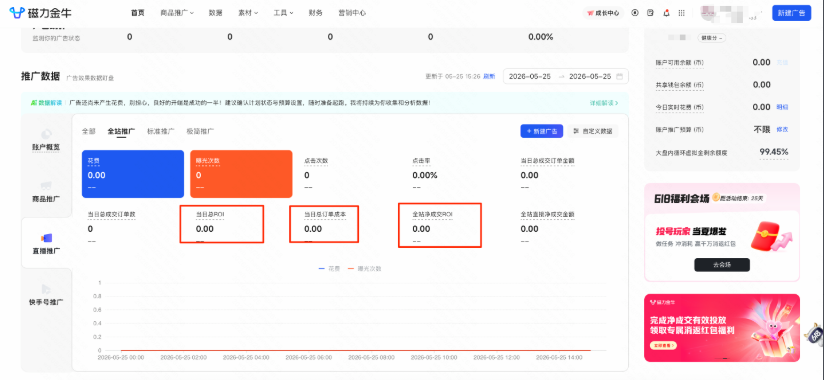Expand the 素材 top menu dropdown

(248, 13)
